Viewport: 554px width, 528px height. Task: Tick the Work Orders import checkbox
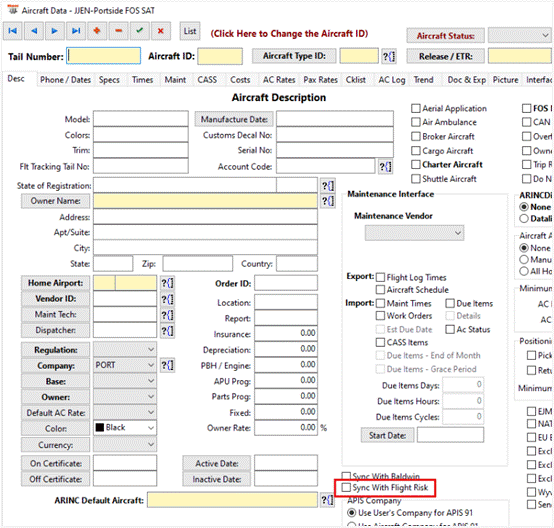click(380, 316)
